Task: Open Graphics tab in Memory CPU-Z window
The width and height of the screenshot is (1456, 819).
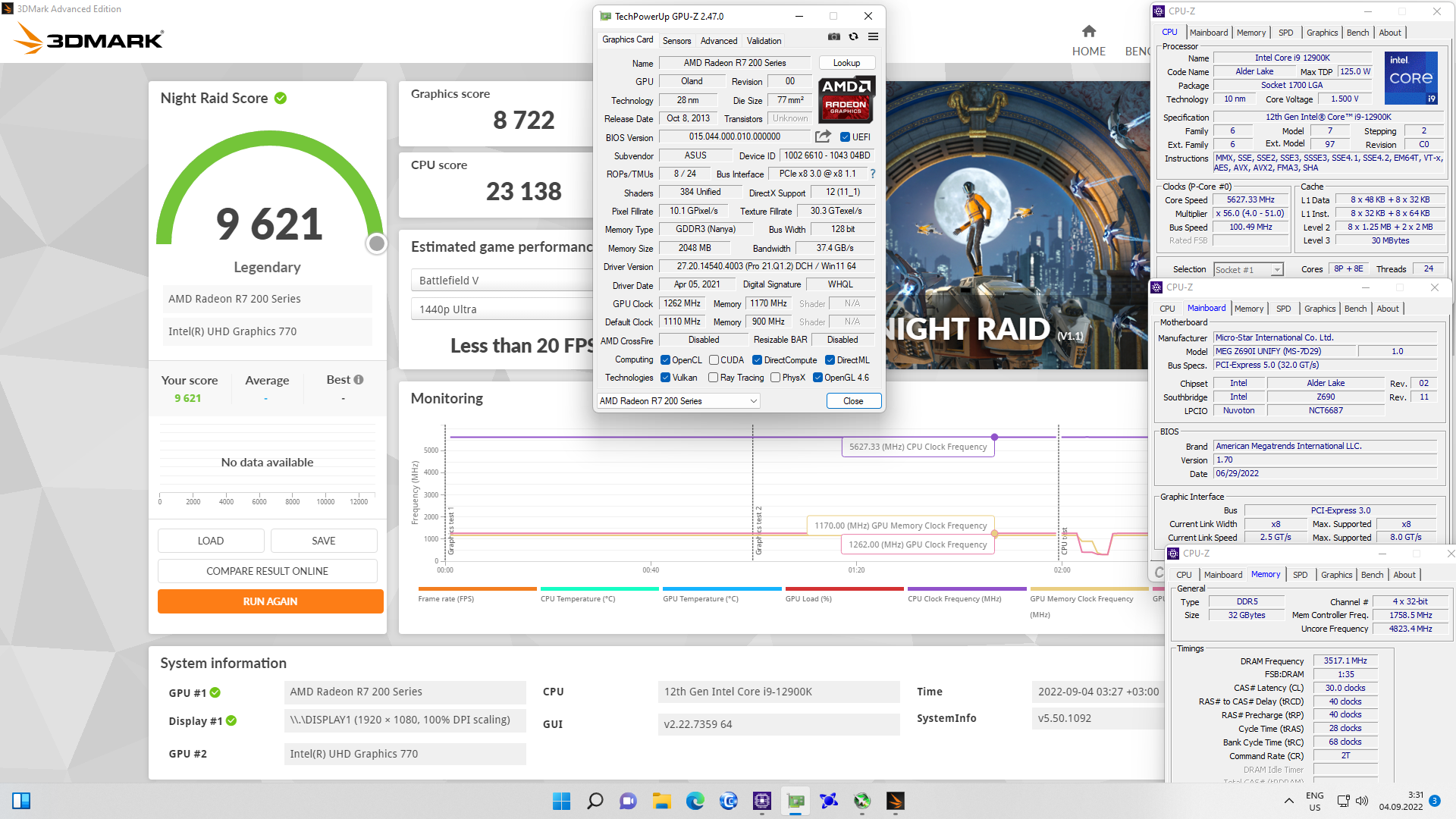Action: pos(1336,575)
